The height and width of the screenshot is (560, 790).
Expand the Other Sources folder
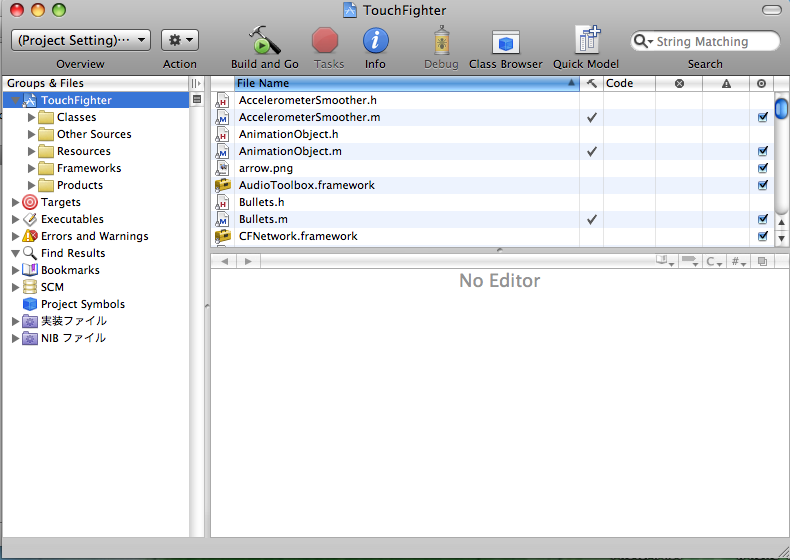point(31,134)
